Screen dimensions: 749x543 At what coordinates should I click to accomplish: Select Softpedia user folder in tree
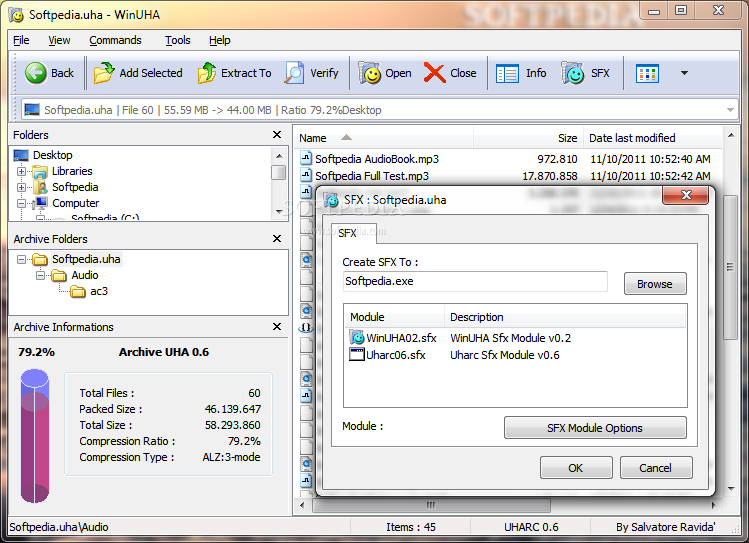[75, 187]
